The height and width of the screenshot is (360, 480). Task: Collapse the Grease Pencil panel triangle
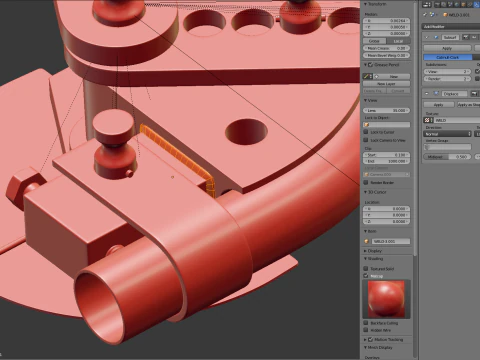365,65
